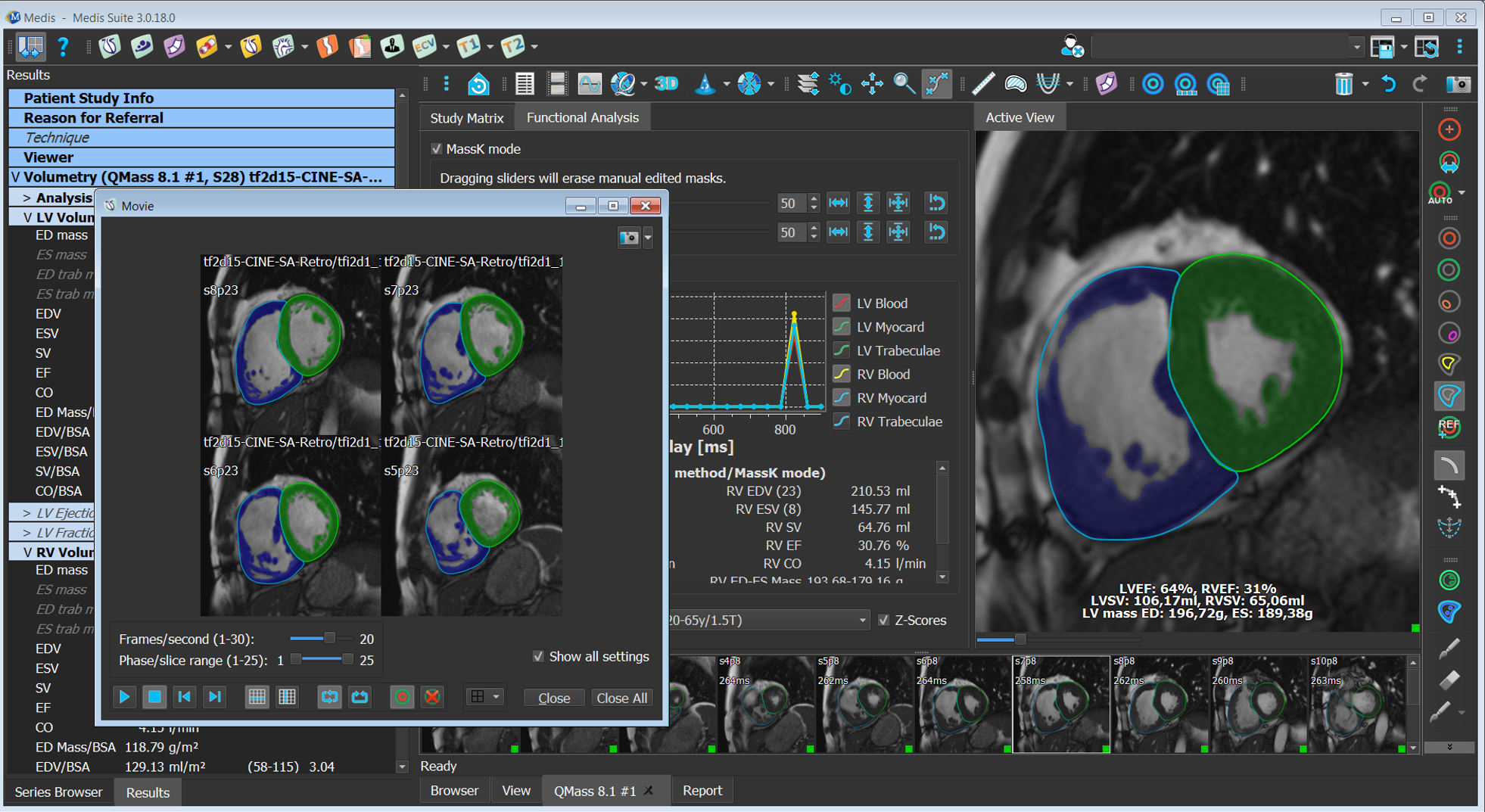1485x812 pixels.
Task: Open the Report tab
Action: tap(702, 791)
